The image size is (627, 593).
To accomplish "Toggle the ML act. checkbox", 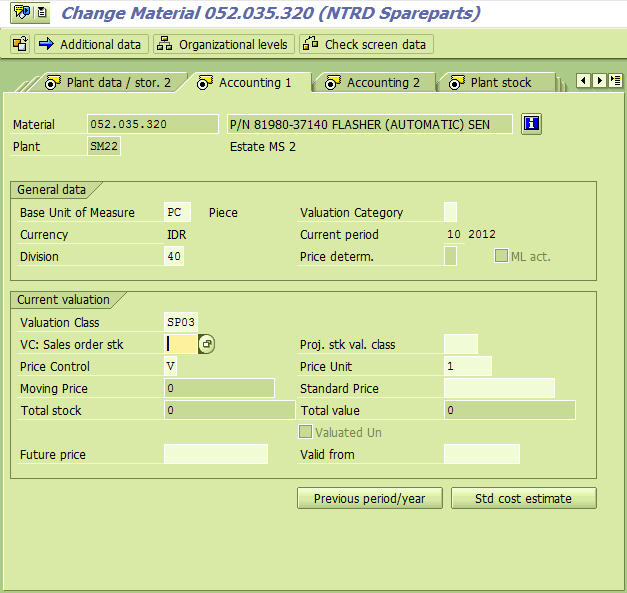I will [501, 256].
